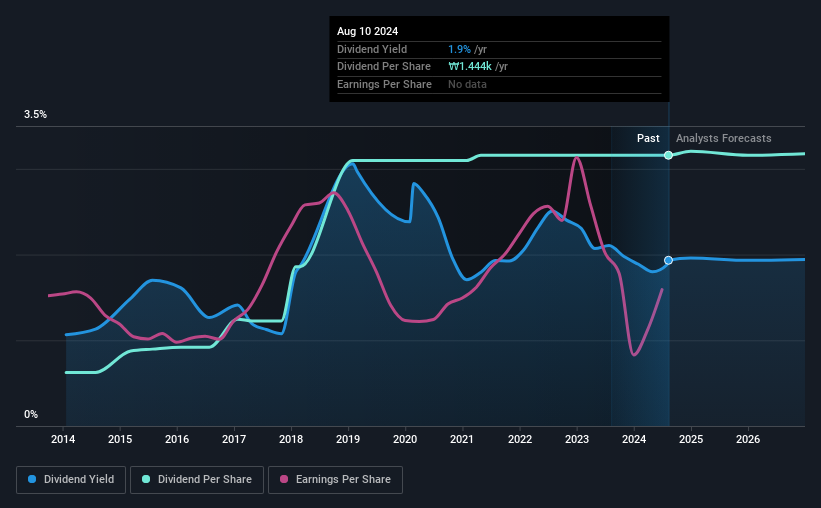Click the 2024 x-axis label

[x=634, y=439]
